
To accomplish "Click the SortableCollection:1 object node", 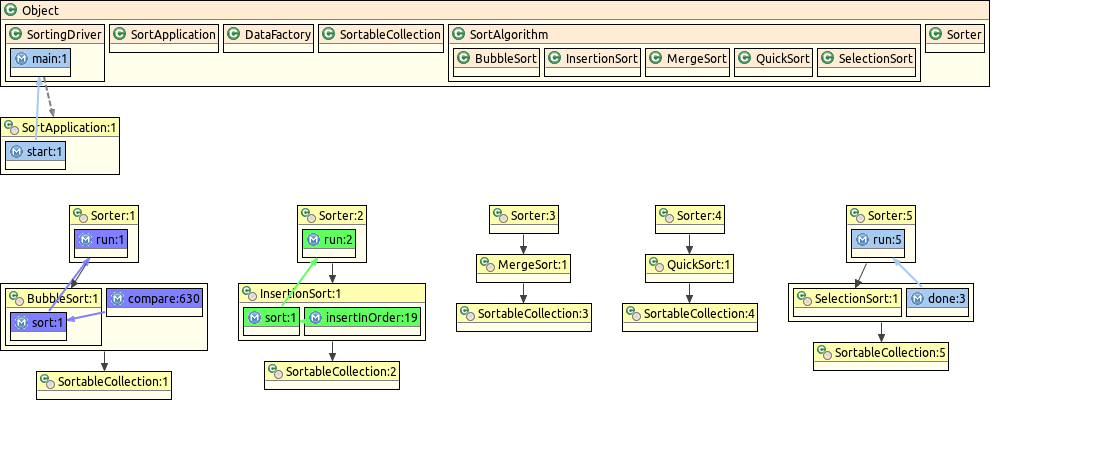I will pyautogui.click(x=104, y=382).
